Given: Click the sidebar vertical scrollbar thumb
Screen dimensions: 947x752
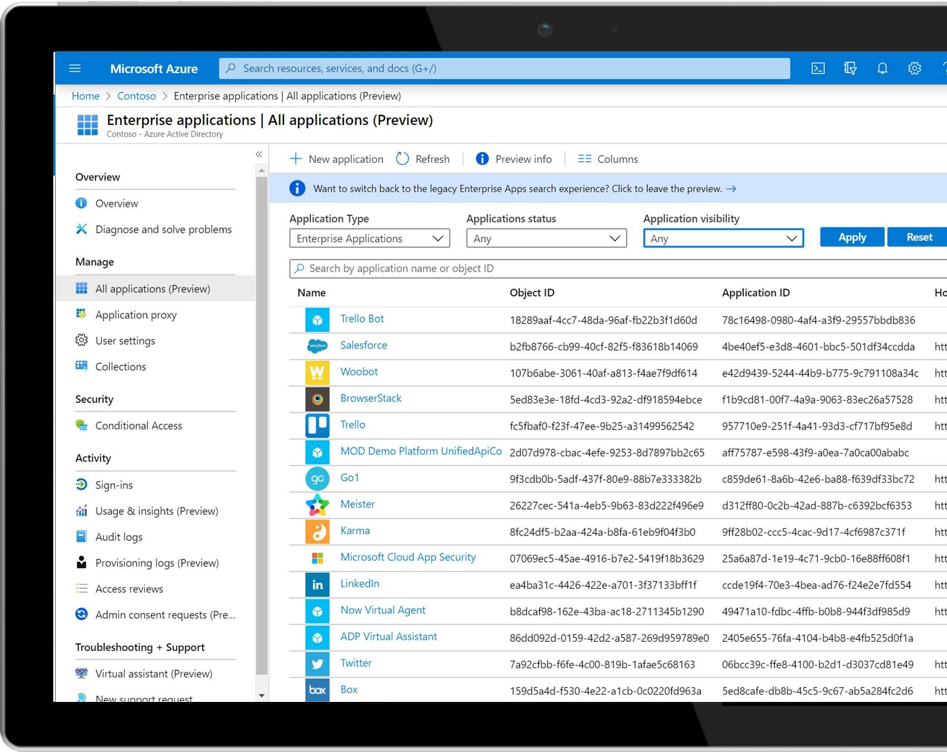Looking at the screenshot, I should pyautogui.click(x=262, y=426).
